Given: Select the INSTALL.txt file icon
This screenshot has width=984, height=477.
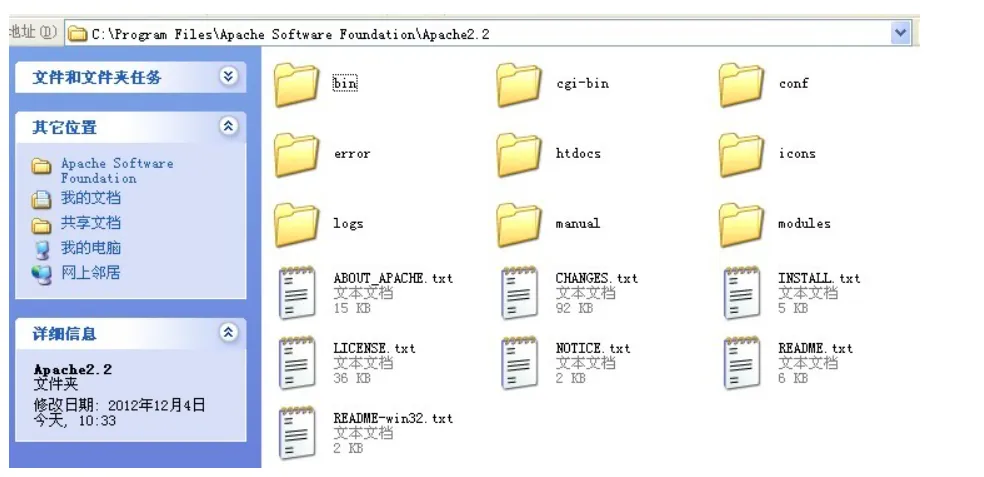Looking at the screenshot, I should pyautogui.click(x=742, y=292).
